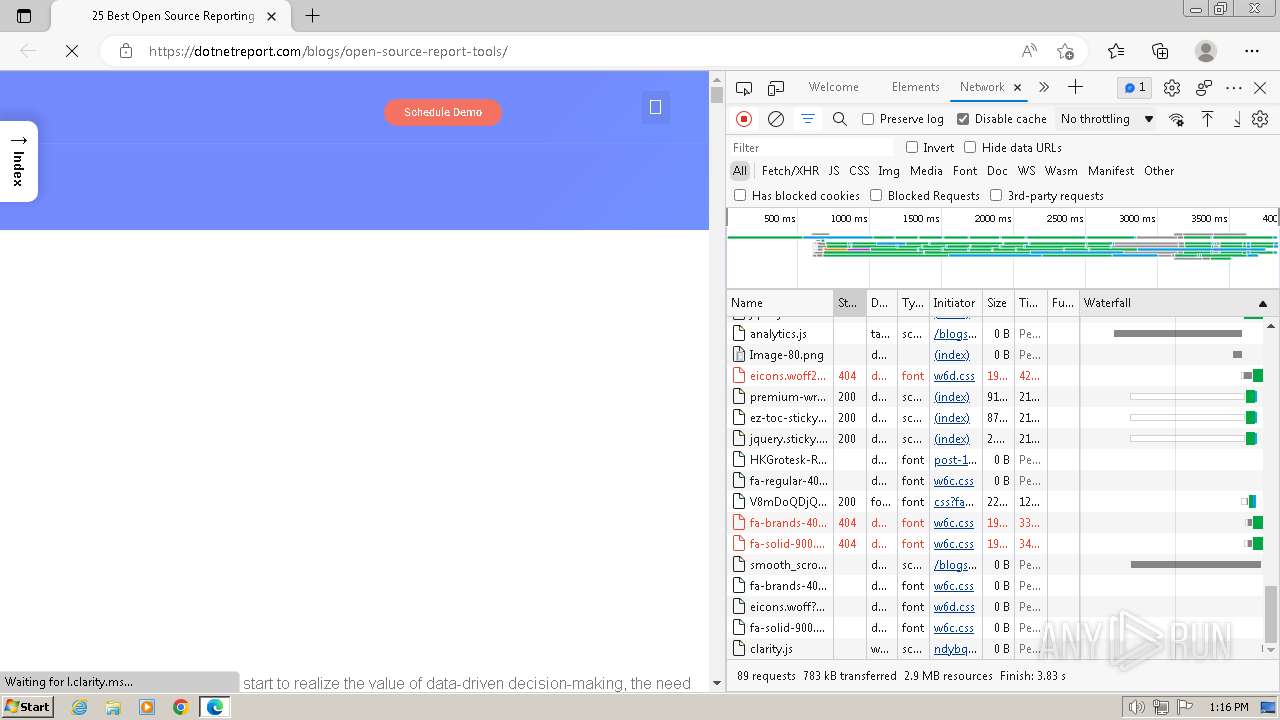This screenshot has width=1280, height=720.
Task: Open Network panel settings gear
Action: 1260,119
